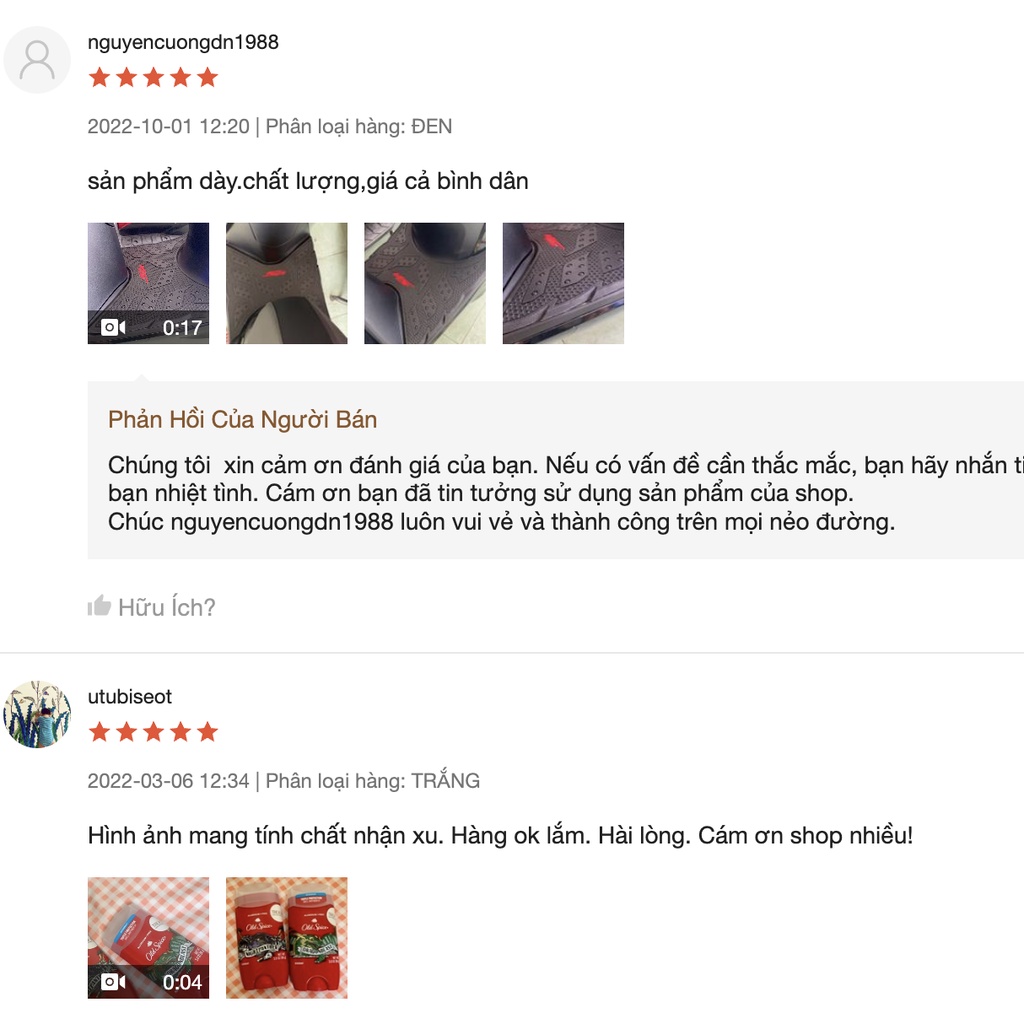Screen dimensions: 1024x1024
Task: Click the 2022-03-06 12:34 review timestamp
Action: click(168, 780)
